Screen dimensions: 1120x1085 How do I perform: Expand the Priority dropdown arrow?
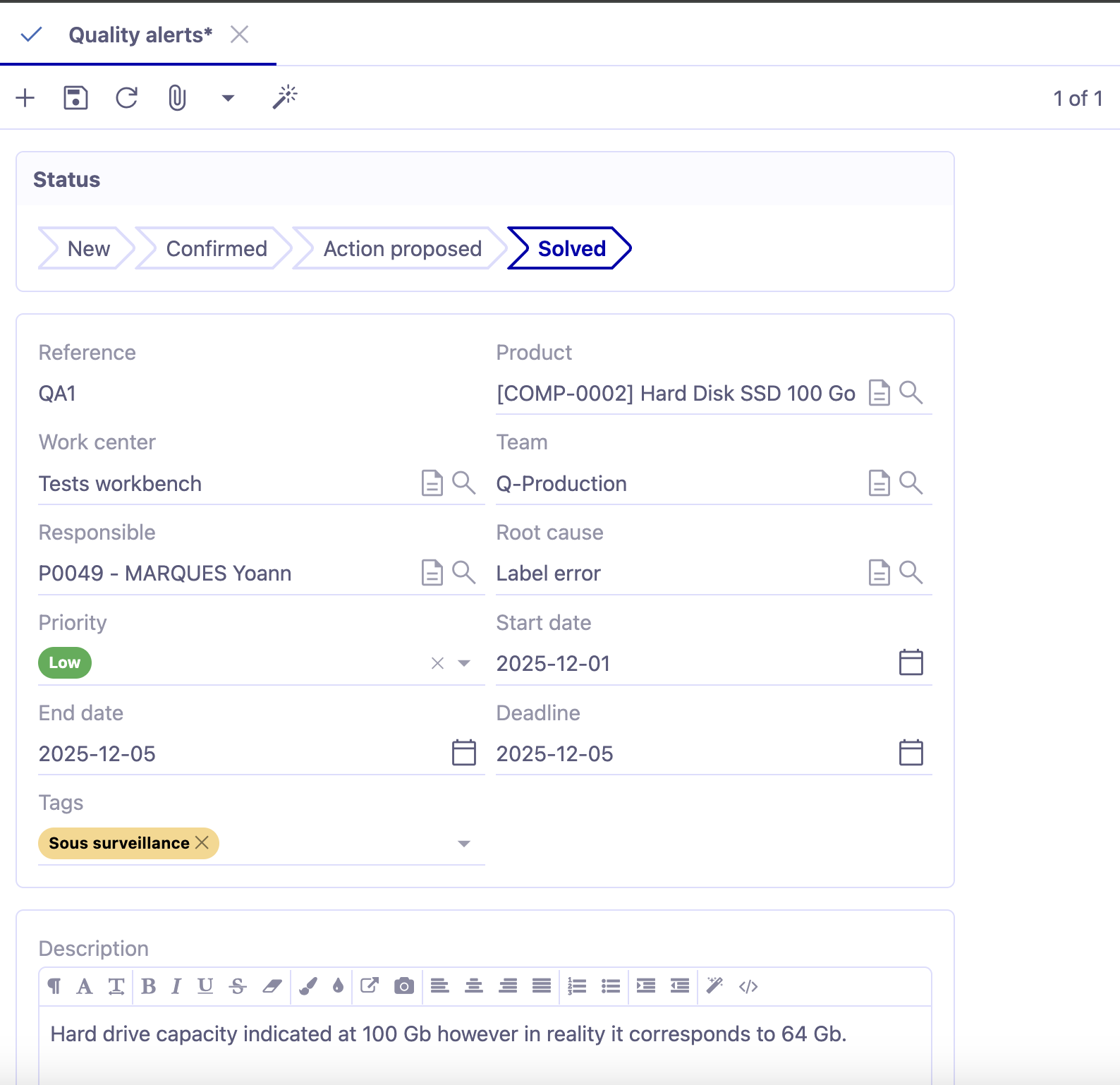pyautogui.click(x=464, y=663)
